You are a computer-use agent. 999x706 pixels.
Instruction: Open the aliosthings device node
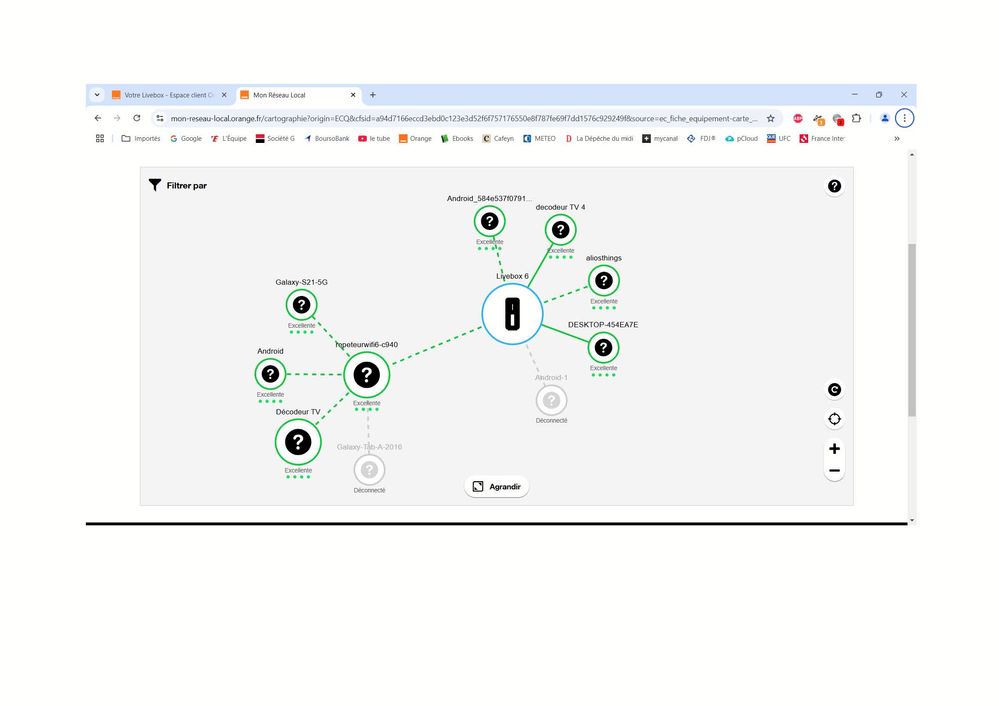(603, 280)
